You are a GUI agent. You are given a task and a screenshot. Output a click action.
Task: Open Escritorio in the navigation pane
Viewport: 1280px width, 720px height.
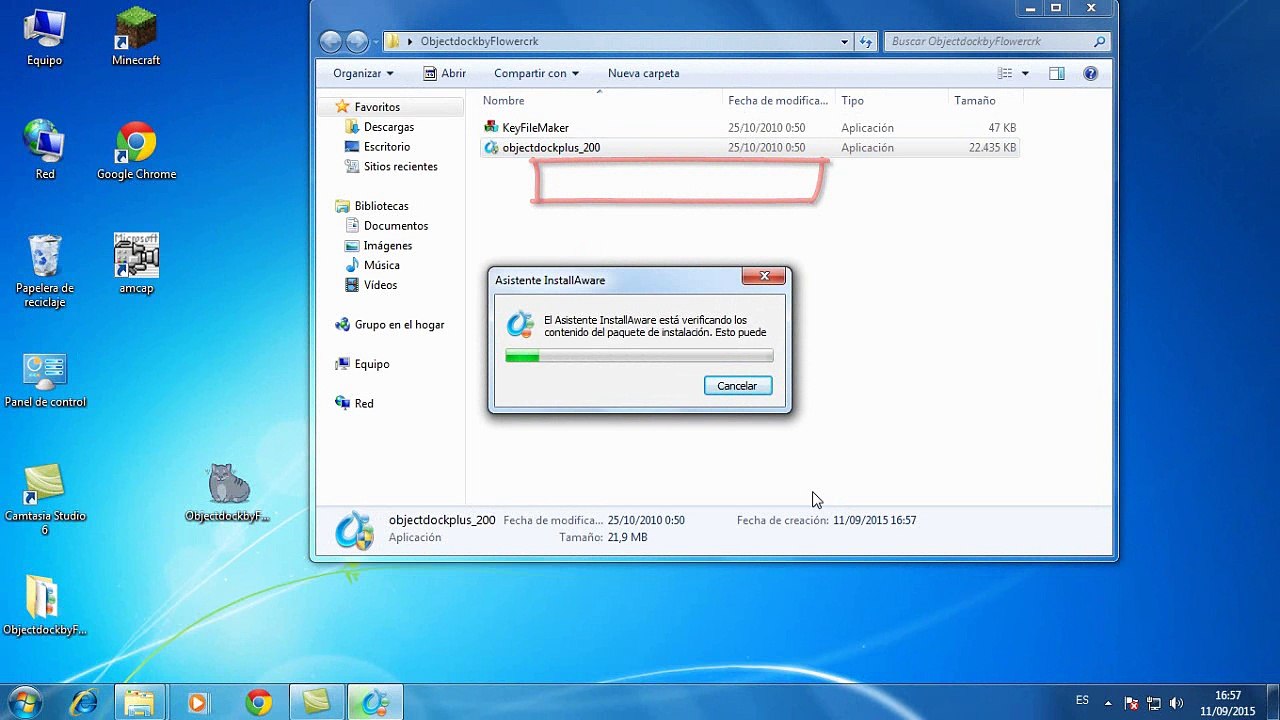tap(386, 147)
